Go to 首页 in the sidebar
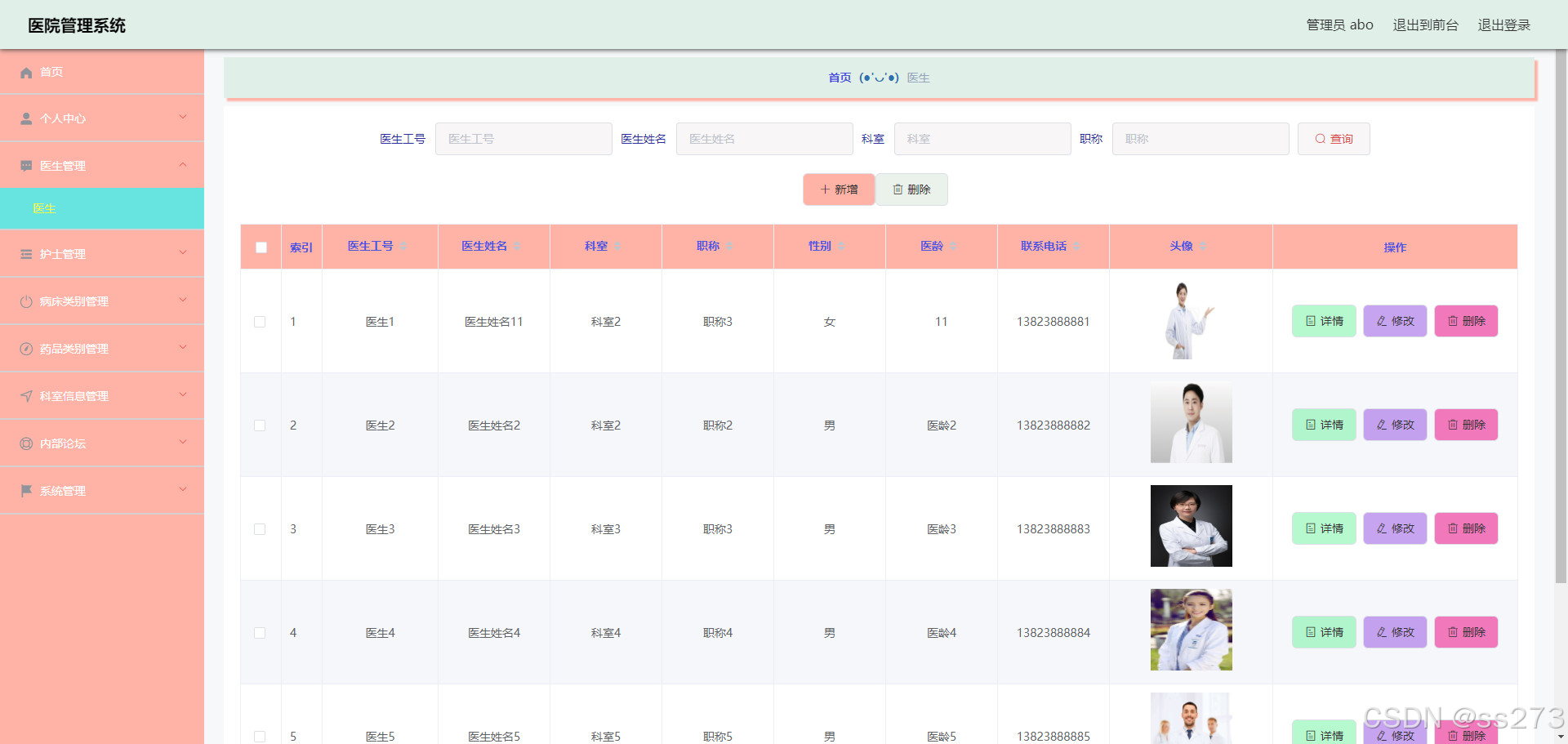The height and width of the screenshot is (744, 1568). [102, 72]
